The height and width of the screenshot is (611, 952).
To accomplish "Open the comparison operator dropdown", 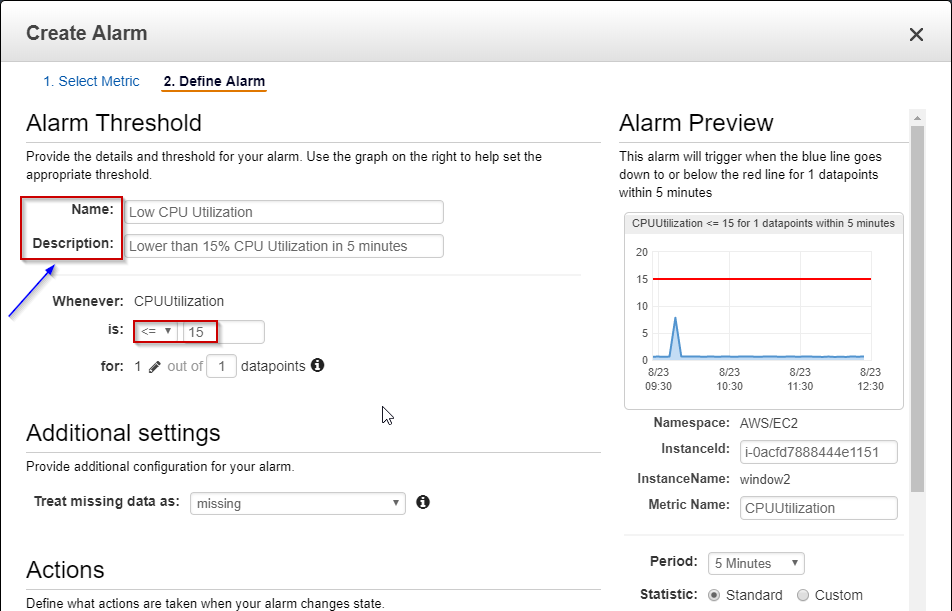I will pyautogui.click(x=157, y=332).
